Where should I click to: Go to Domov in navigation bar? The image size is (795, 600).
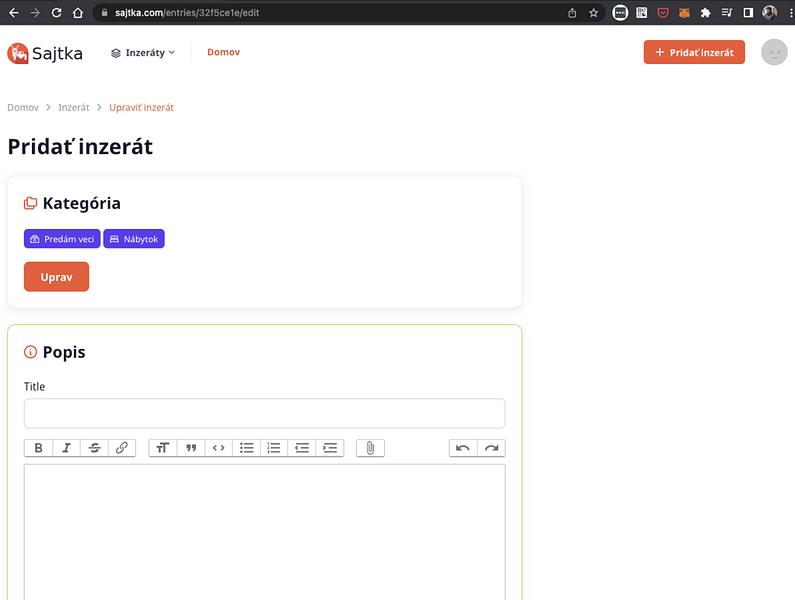click(x=223, y=52)
